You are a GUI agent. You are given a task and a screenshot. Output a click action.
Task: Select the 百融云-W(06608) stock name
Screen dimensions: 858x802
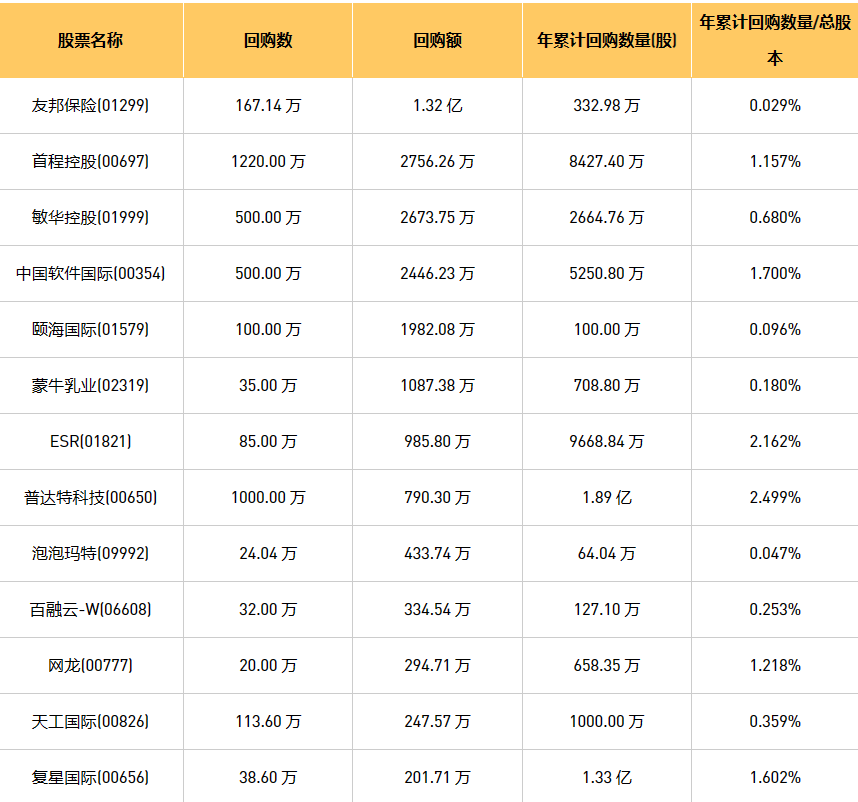(91, 609)
